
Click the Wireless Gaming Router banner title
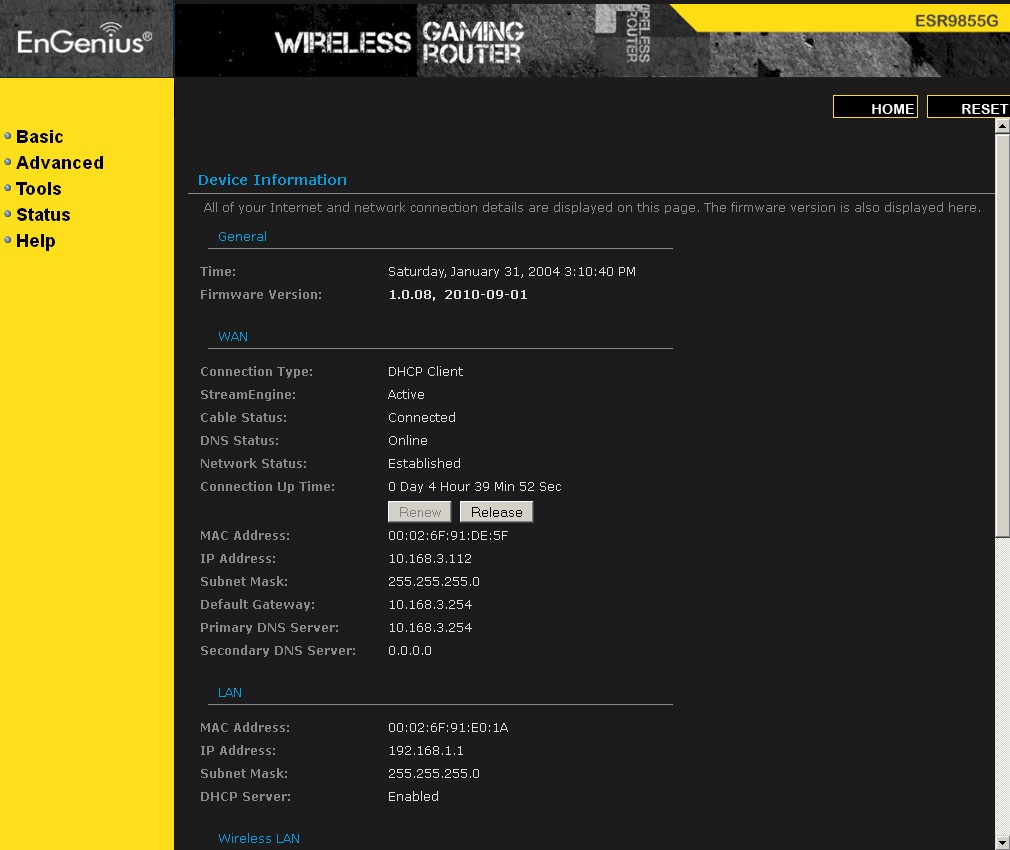(x=399, y=42)
